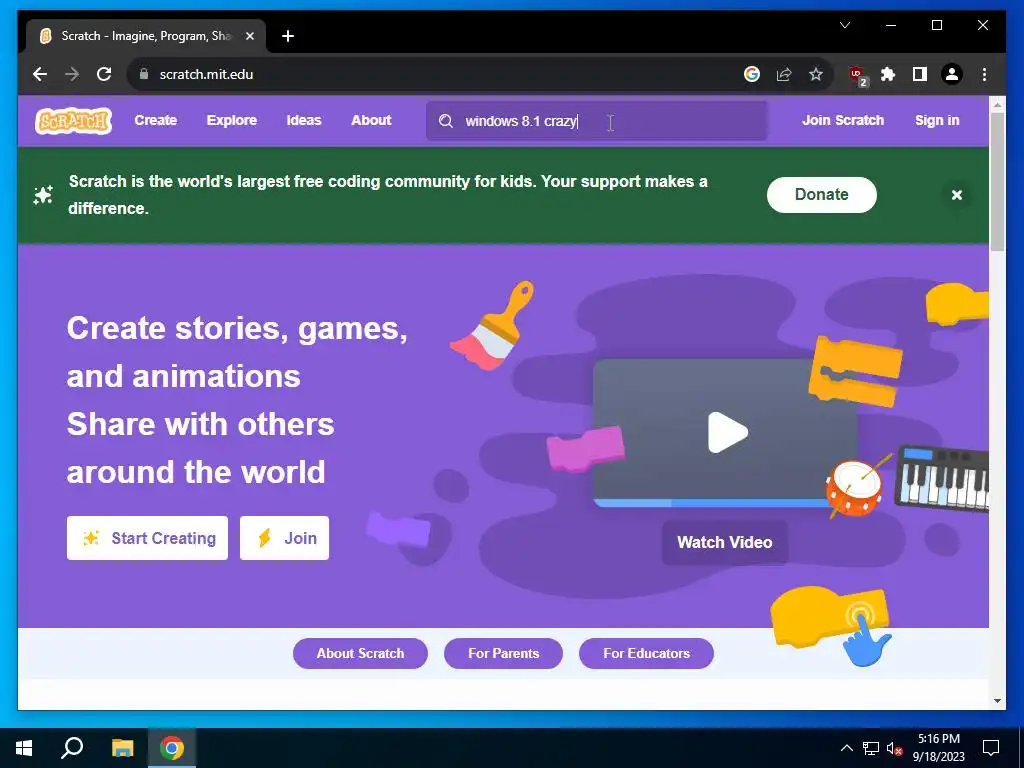1024x768 pixels.
Task: Open the Windows Start menu
Action: [24, 748]
